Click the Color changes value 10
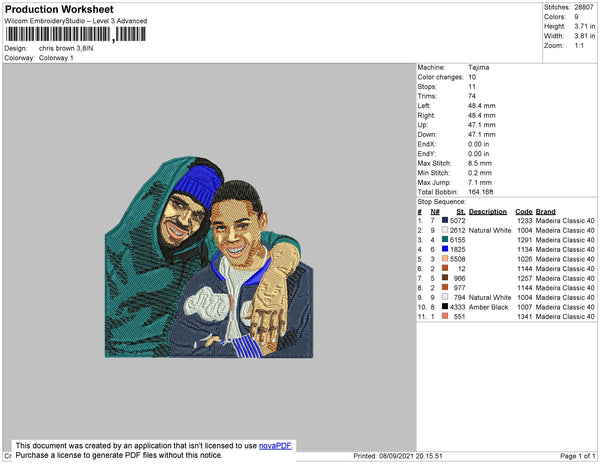The width and height of the screenshot is (600, 464). point(472,77)
